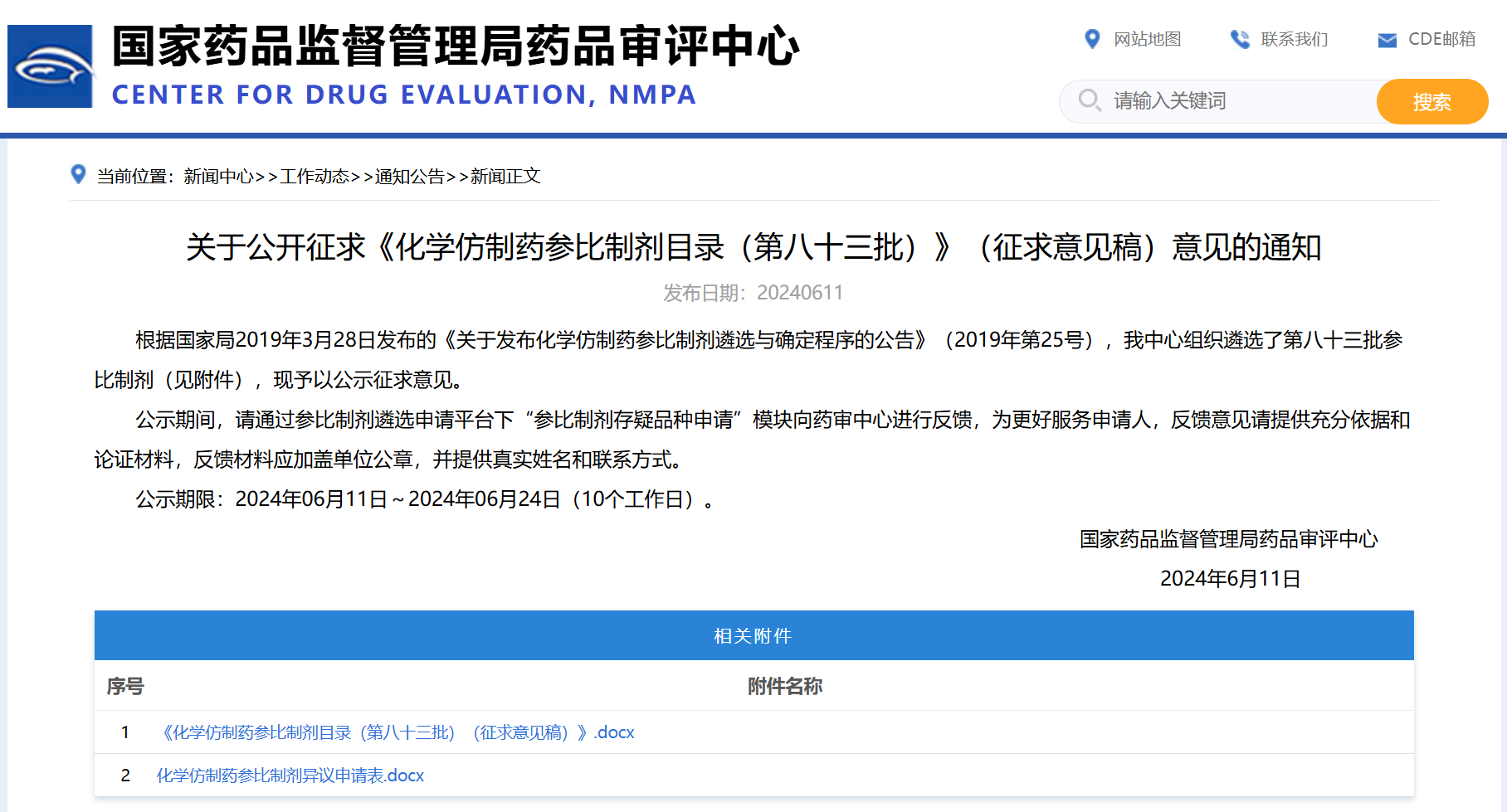Open the 联系我们 contact link
The height and width of the screenshot is (812, 1507).
[1294, 39]
